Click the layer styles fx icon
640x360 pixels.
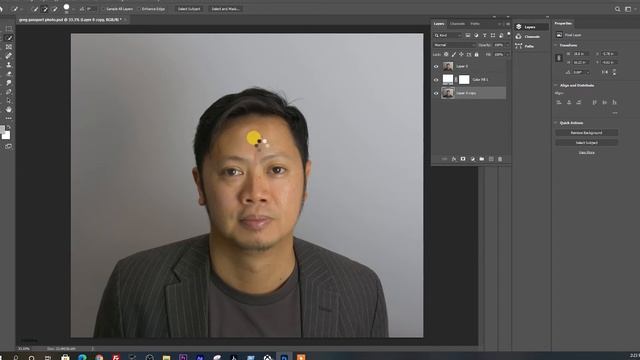tap(453, 159)
